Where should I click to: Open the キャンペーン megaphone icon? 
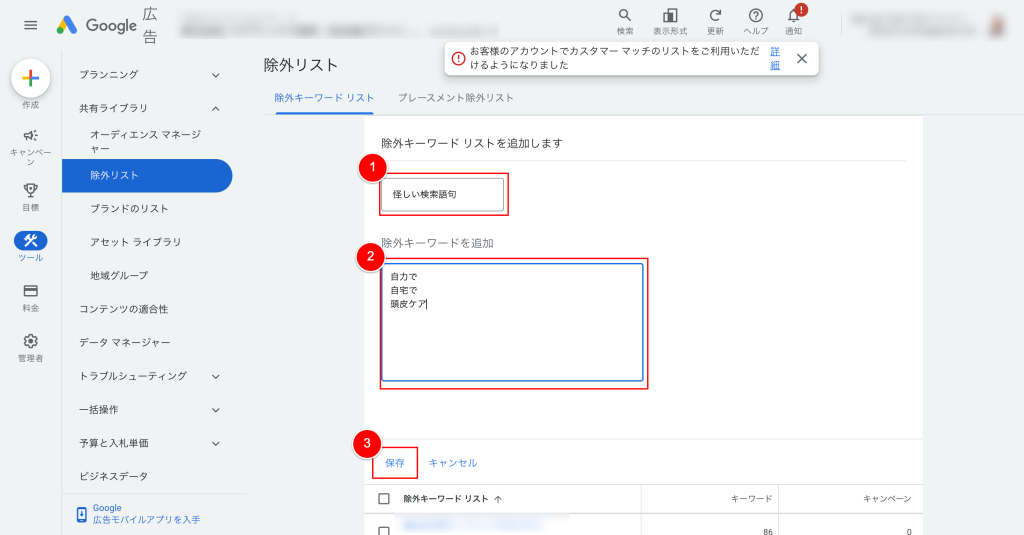30,136
